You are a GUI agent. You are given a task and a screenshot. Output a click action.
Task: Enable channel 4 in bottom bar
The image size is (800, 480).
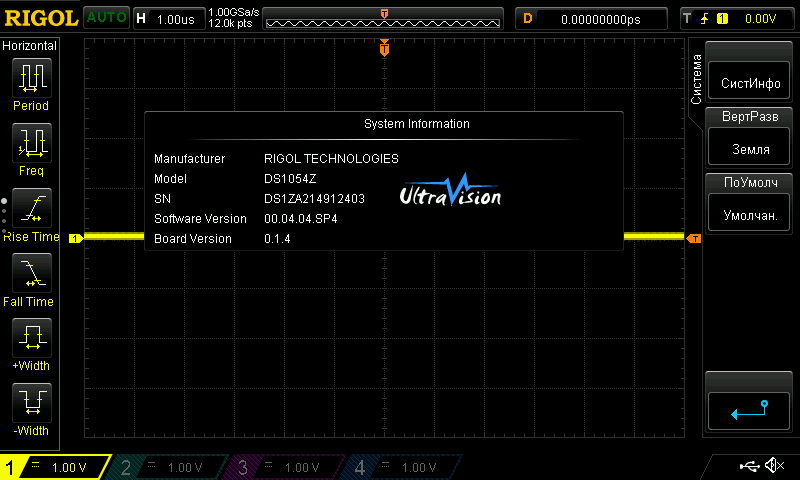[x=400, y=467]
